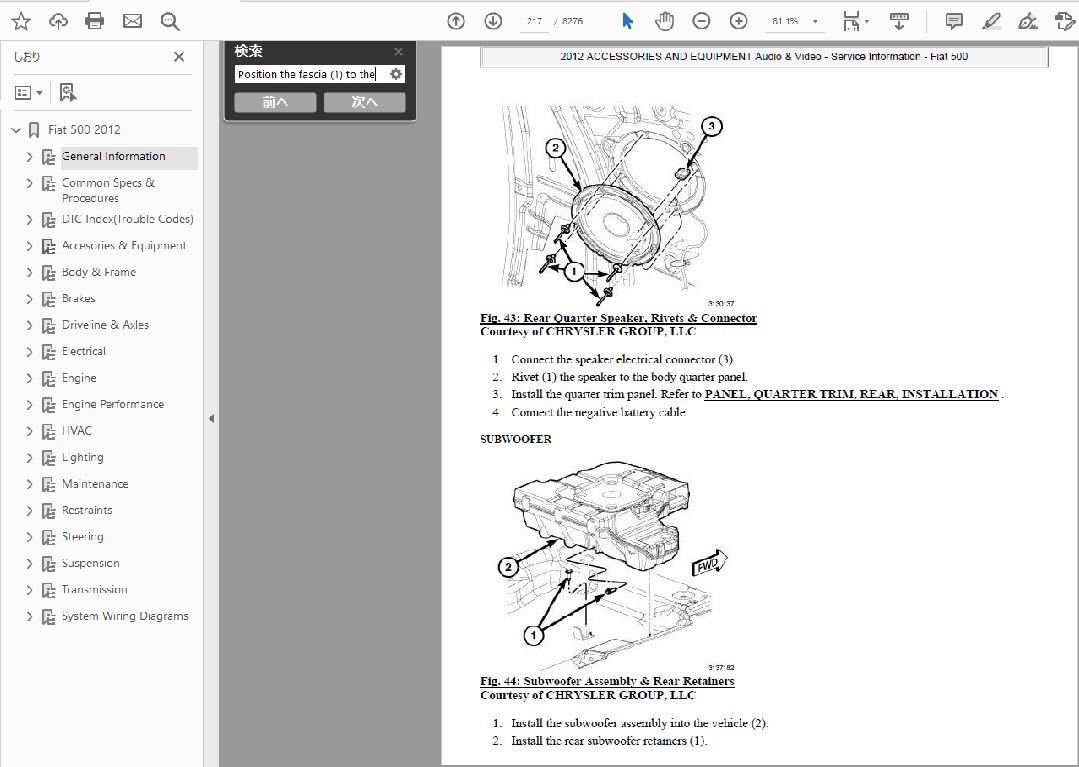This screenshot has width=1079, height=767.
Task: Send the document by email
Action: point(132,20)
